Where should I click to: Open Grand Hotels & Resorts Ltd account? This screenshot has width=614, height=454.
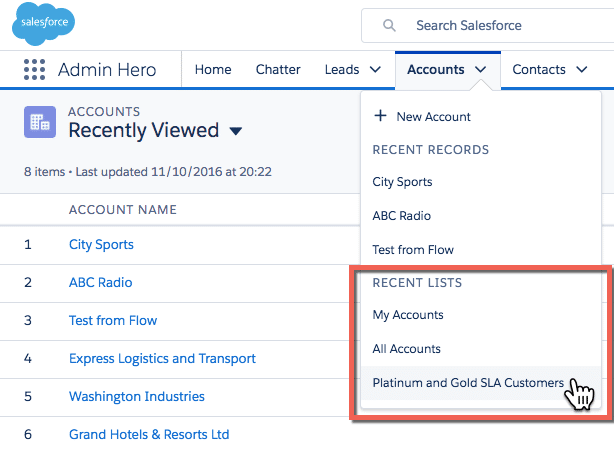[149, 434]
